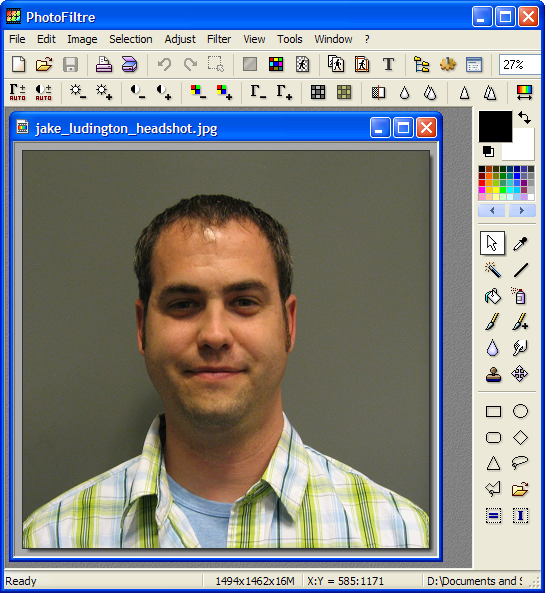Image resolution: width=545 pixels, height=593 pixels.
Task: Open the Edit menu
Action: (x=46, y=39)
